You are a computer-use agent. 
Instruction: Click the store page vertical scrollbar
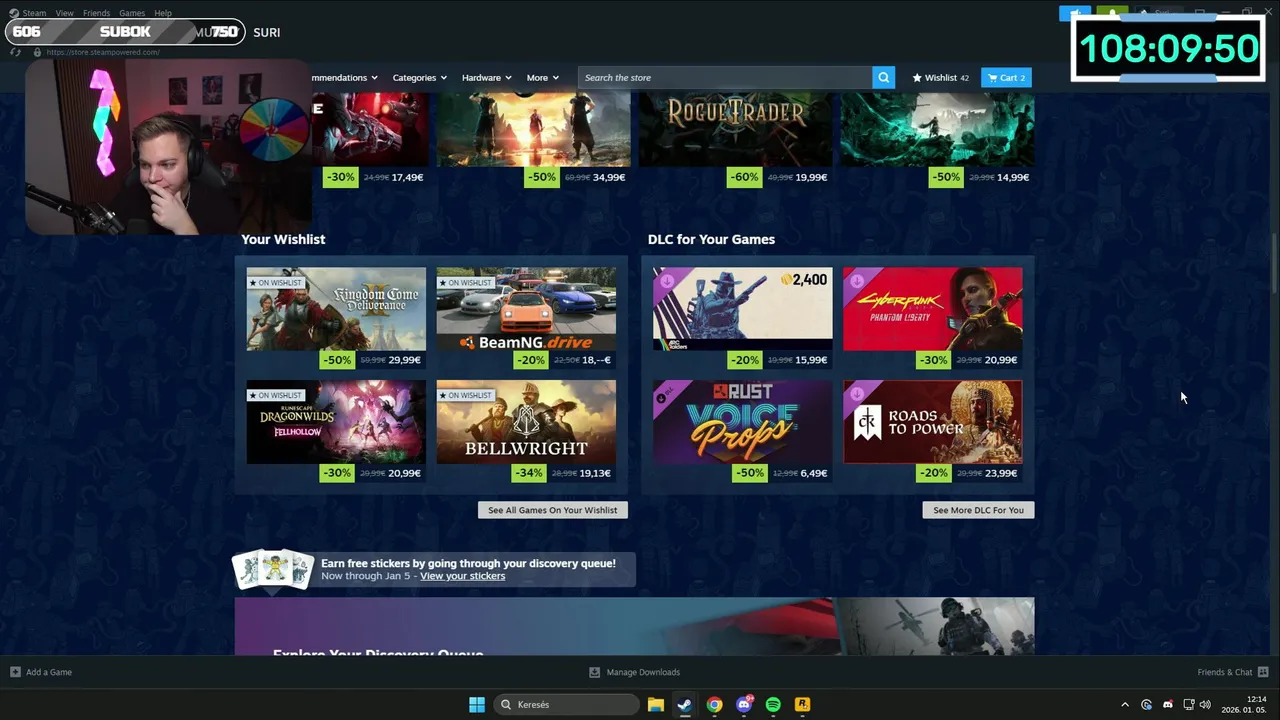tap(1273, 262)
